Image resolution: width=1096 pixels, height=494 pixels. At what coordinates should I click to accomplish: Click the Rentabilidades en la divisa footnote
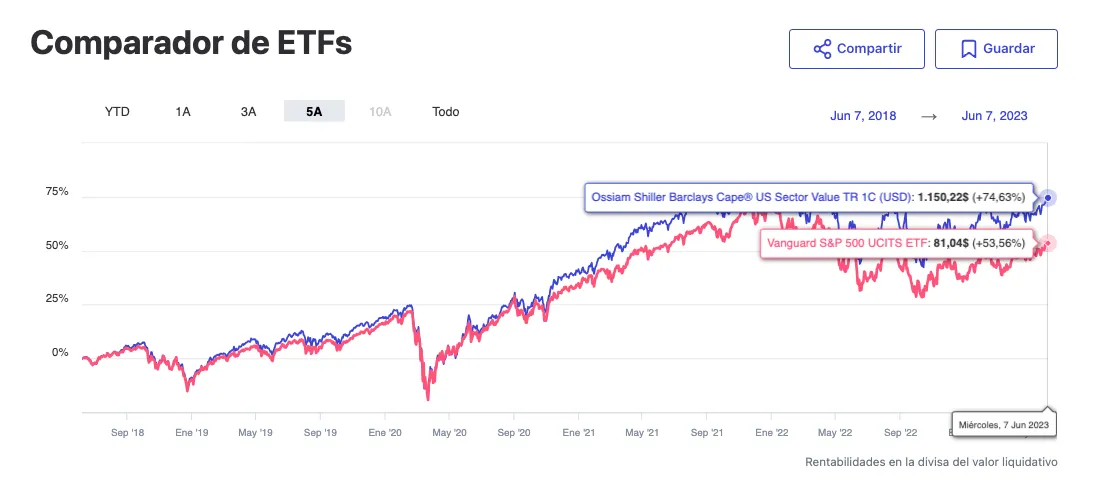coord(931,462)
